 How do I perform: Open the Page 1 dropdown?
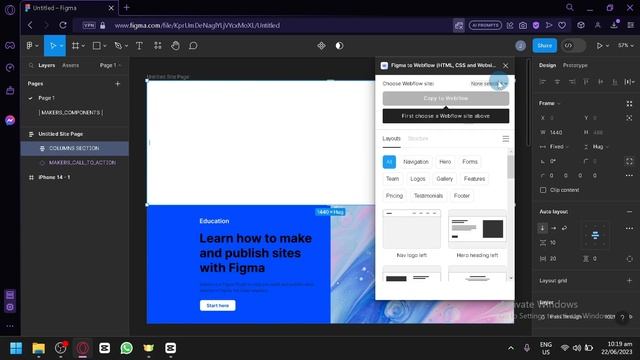click(x=110, y=65)
